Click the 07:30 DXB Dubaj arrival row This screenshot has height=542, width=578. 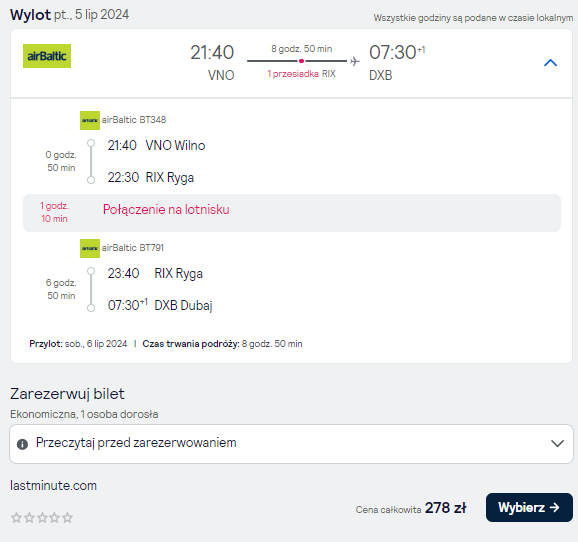click(x=160, y=305)
